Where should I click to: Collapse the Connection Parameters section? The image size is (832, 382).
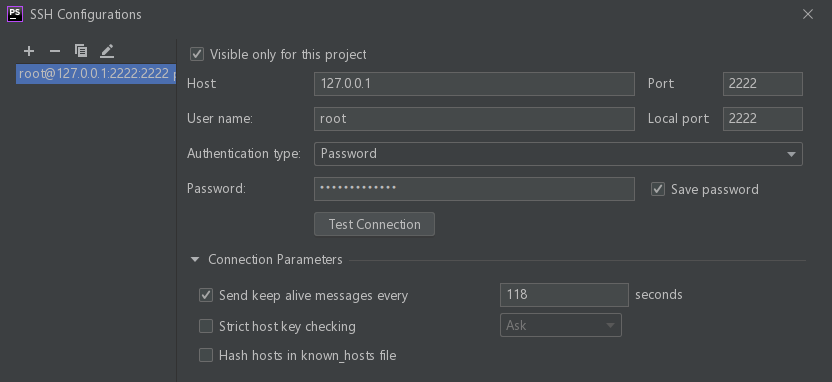tap(195, 259)
